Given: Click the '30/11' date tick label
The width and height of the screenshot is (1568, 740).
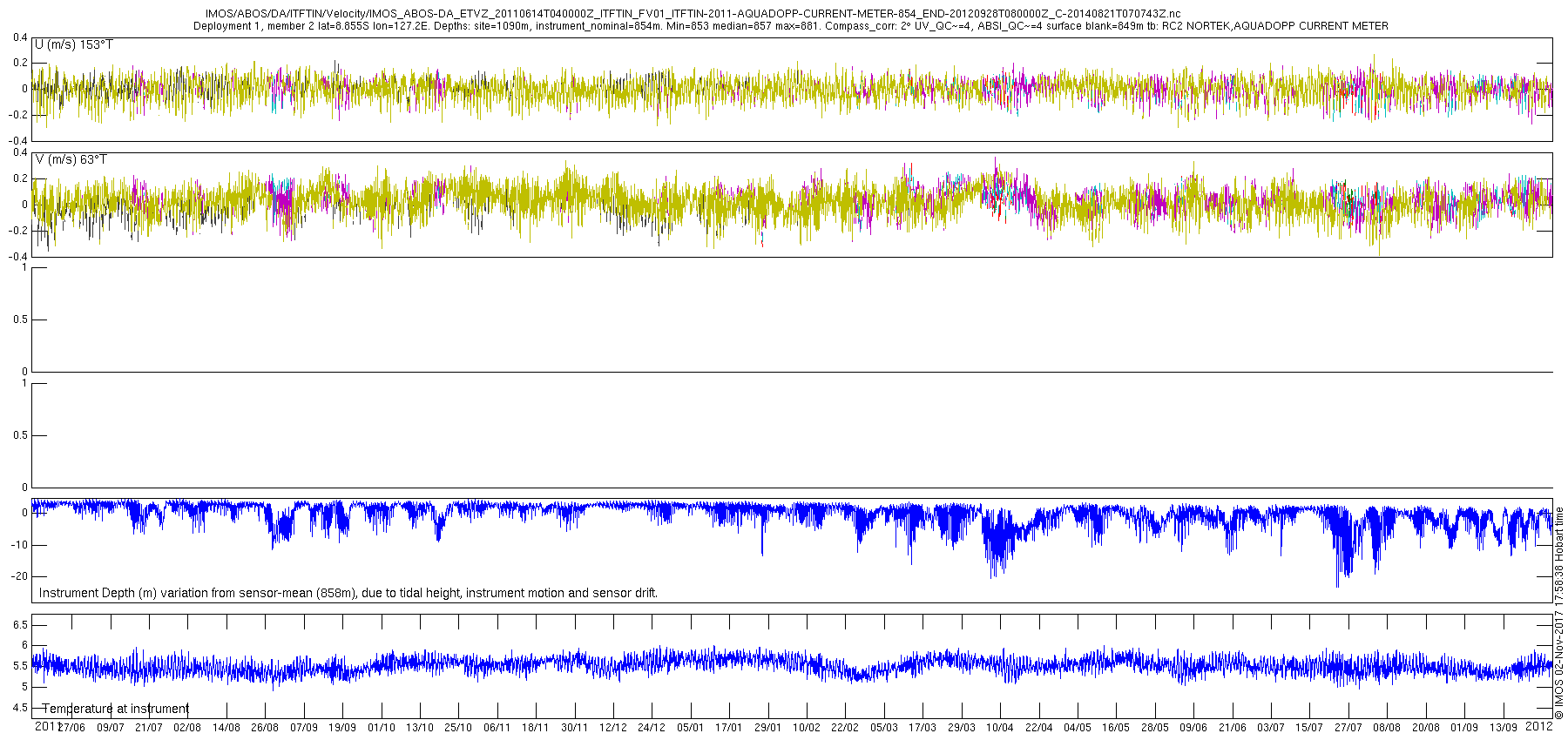Looking at the screenshot, I should (575, 728).
